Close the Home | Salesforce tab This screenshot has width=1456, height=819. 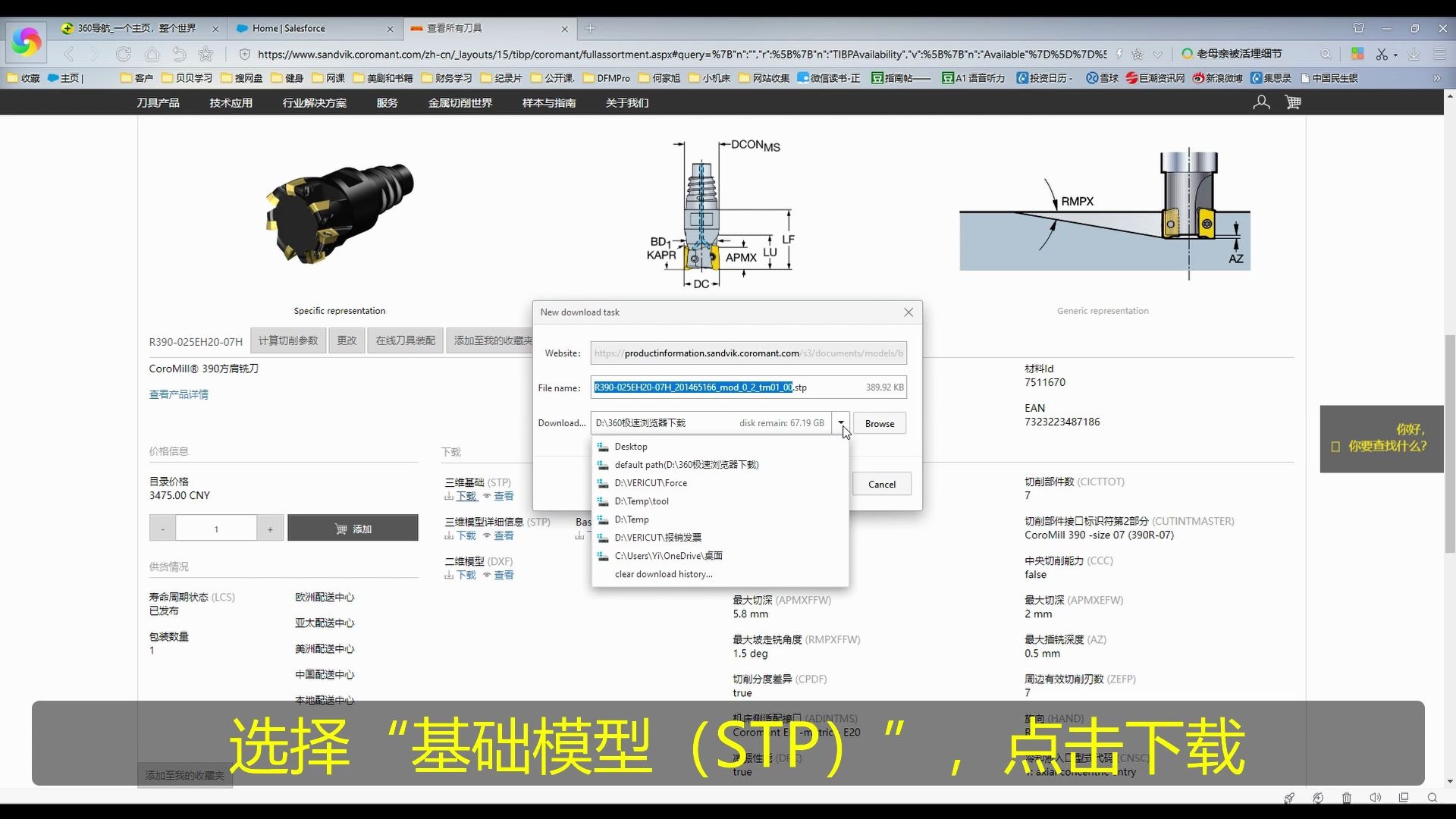[390, 29]
